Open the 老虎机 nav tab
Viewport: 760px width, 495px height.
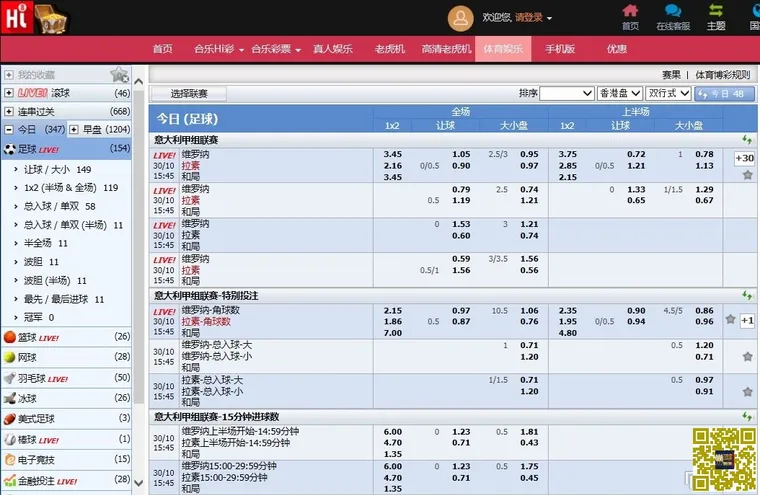point(389,49)
